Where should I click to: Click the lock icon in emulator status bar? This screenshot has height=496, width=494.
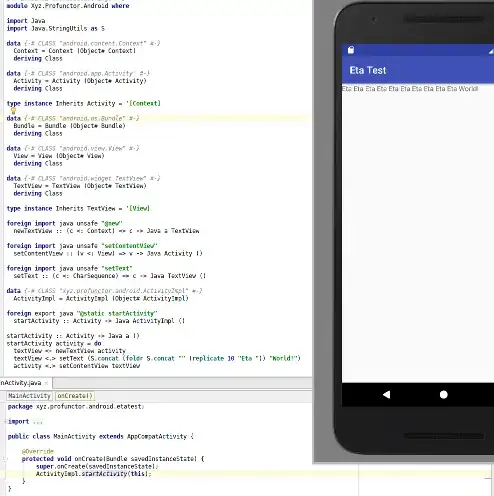point(351,50)
